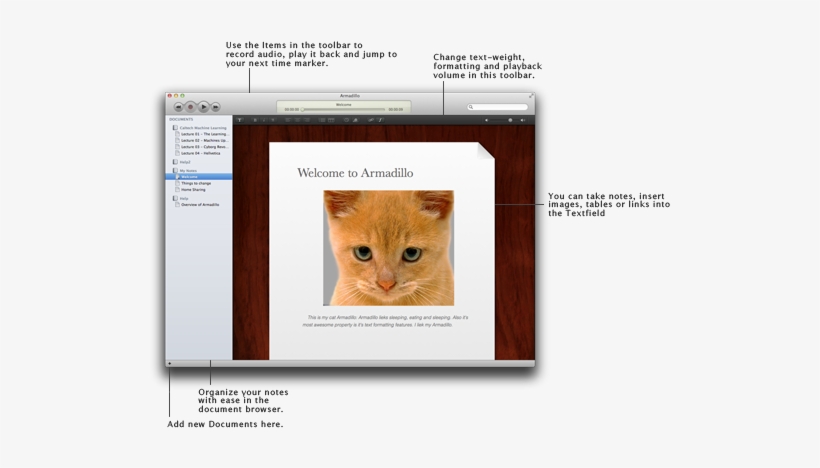Click the 00:00:00 elapsed time label
The height and width of the screenshot is (468, 820).
[x=292, y=109]
